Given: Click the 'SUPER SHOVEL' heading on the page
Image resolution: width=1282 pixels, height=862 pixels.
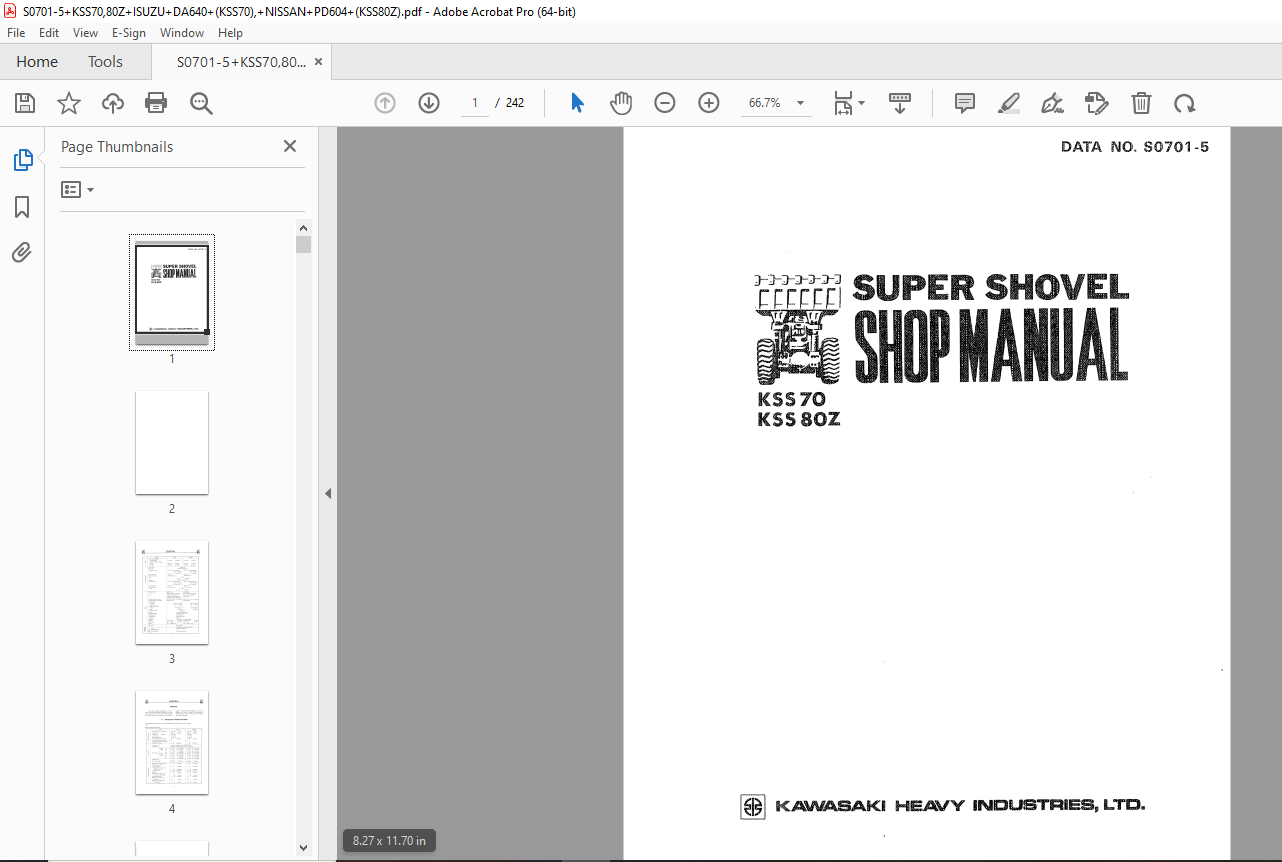Looking at the screenshot, I should tap(991, 287).
